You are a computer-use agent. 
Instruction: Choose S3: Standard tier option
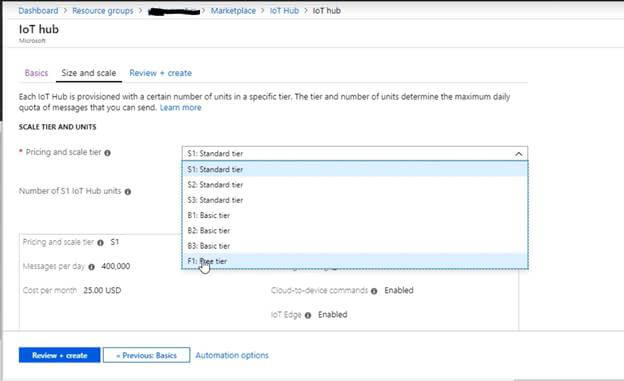tap(355, 200)
